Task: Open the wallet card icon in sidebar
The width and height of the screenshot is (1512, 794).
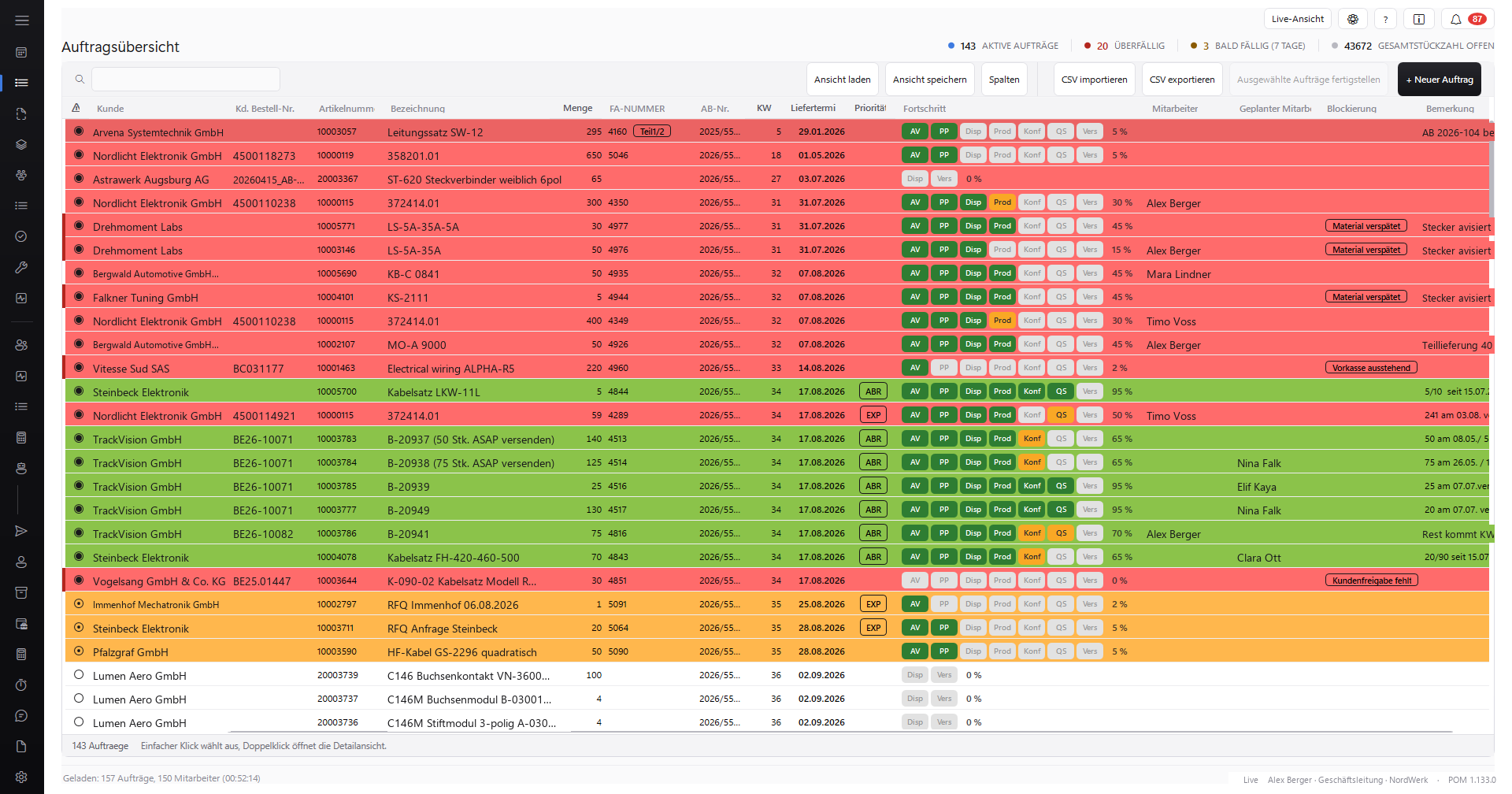Action: pos(21,624)
